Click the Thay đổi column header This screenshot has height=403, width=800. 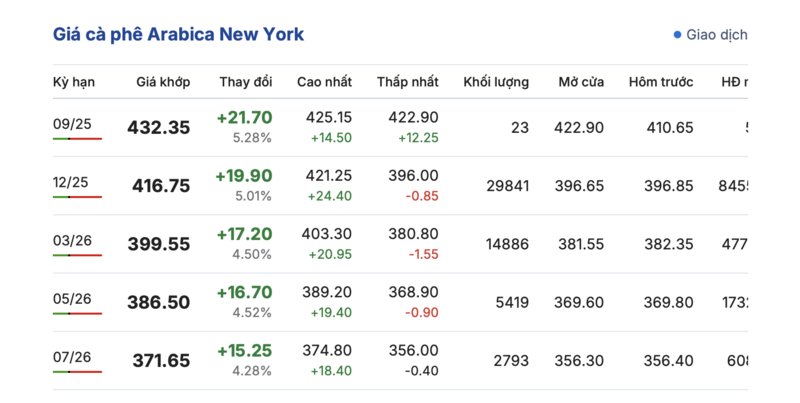(246, 81)
